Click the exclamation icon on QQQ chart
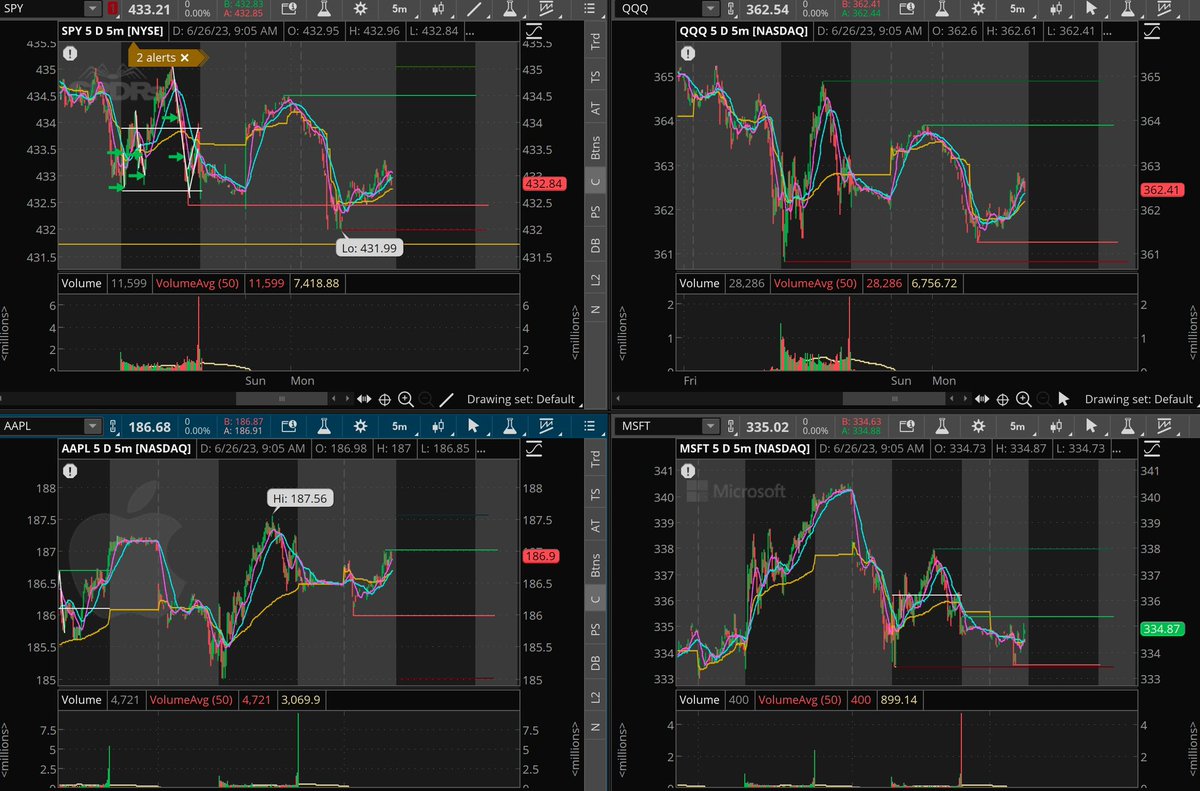The image size is (1200, 791). [687, 55]
